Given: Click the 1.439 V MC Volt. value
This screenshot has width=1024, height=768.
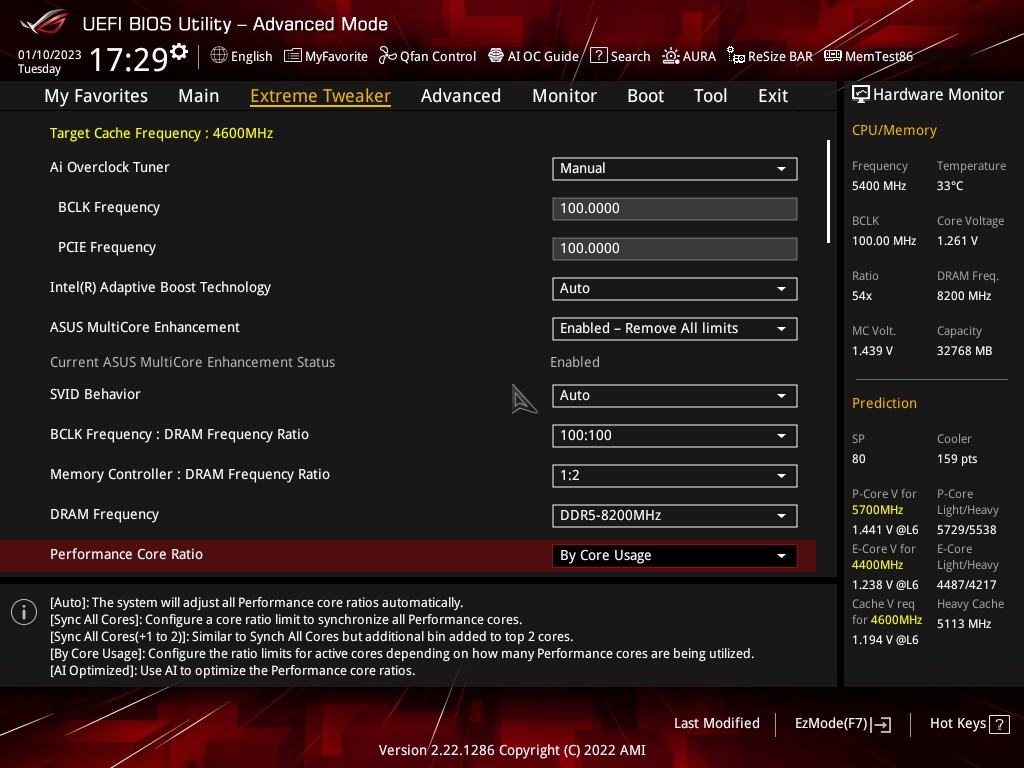Looking at the screenshot, I should point(872,351).
